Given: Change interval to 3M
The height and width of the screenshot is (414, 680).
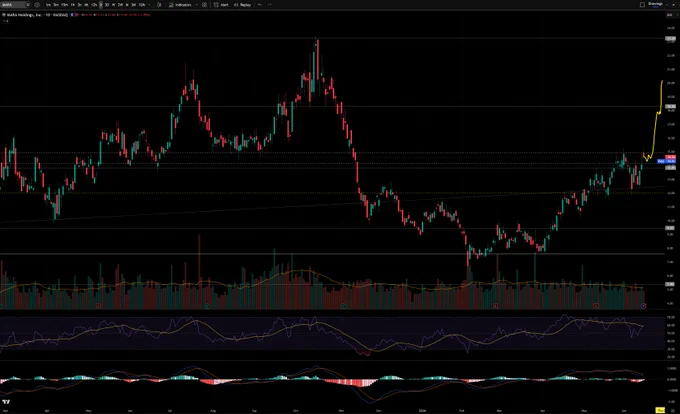Looking at the screenshot, I should pos(134,5).
